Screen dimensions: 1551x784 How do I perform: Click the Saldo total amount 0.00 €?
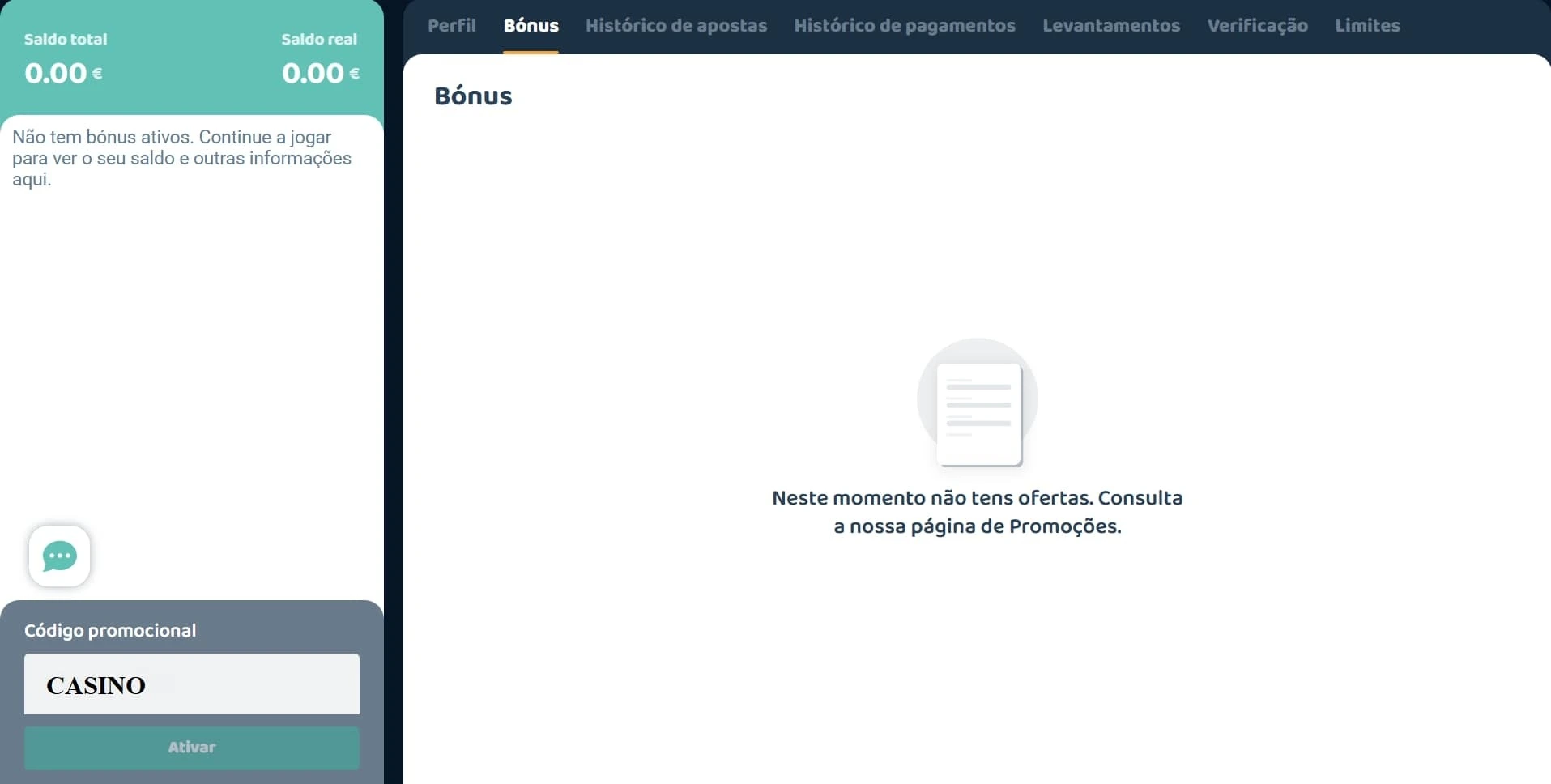[63, 74]
